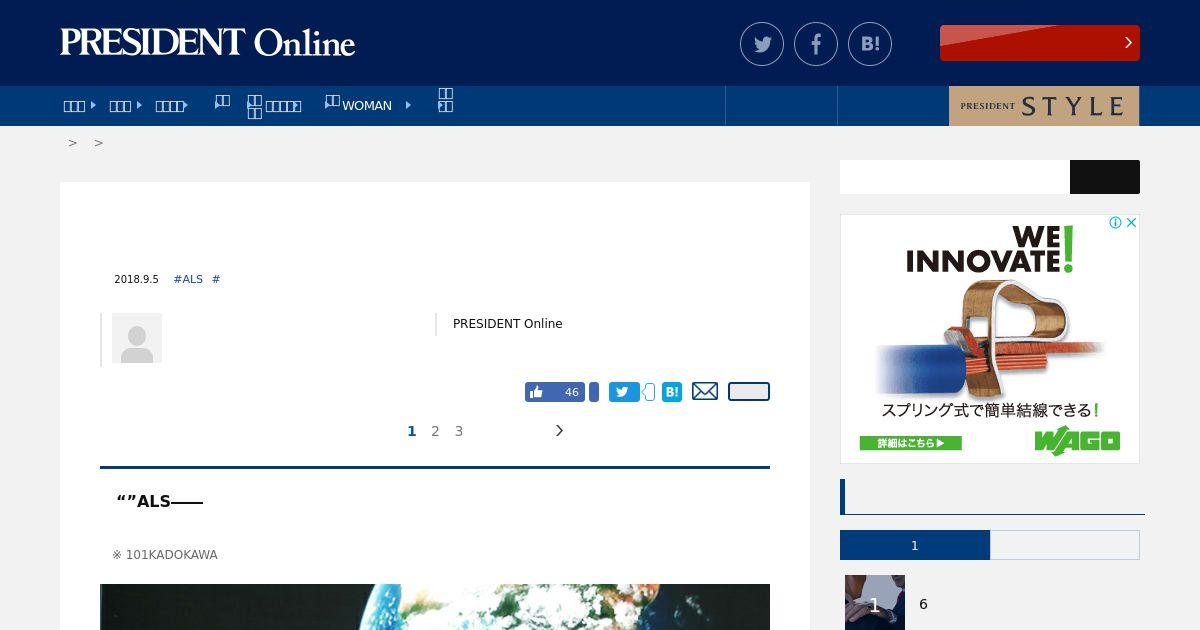Open the WOMAN navigation menu item
The height and width of the screenshot is (630, 1200).
367,105
